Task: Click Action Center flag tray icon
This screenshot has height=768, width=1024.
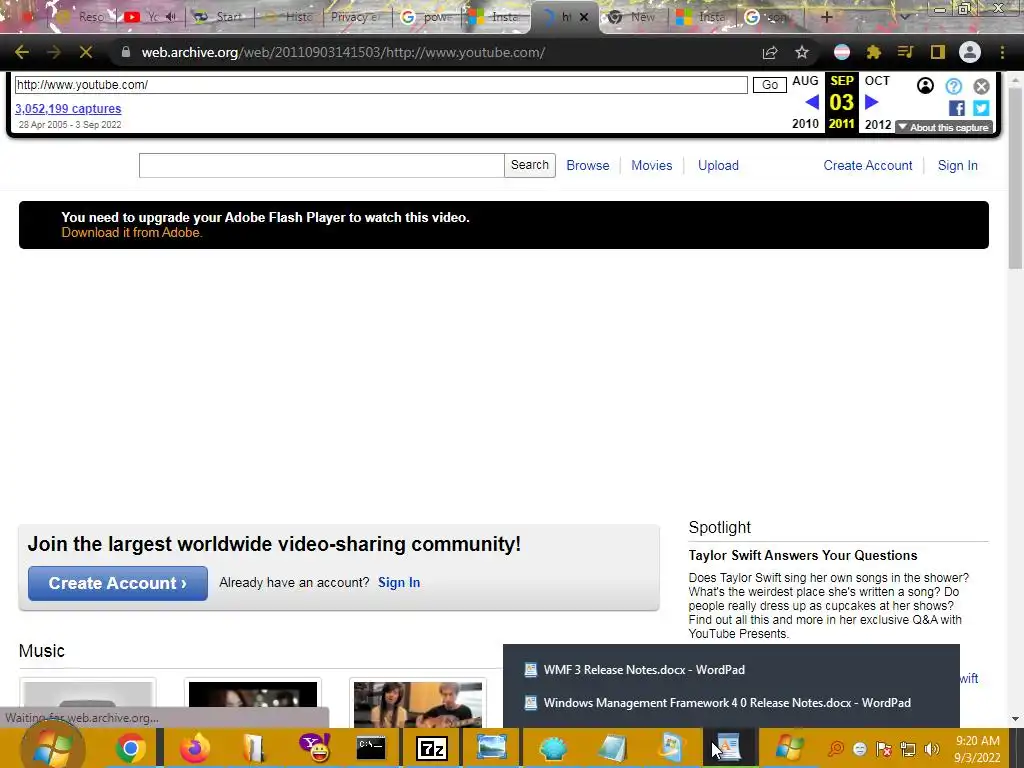Action: click(x=884, y=749)
